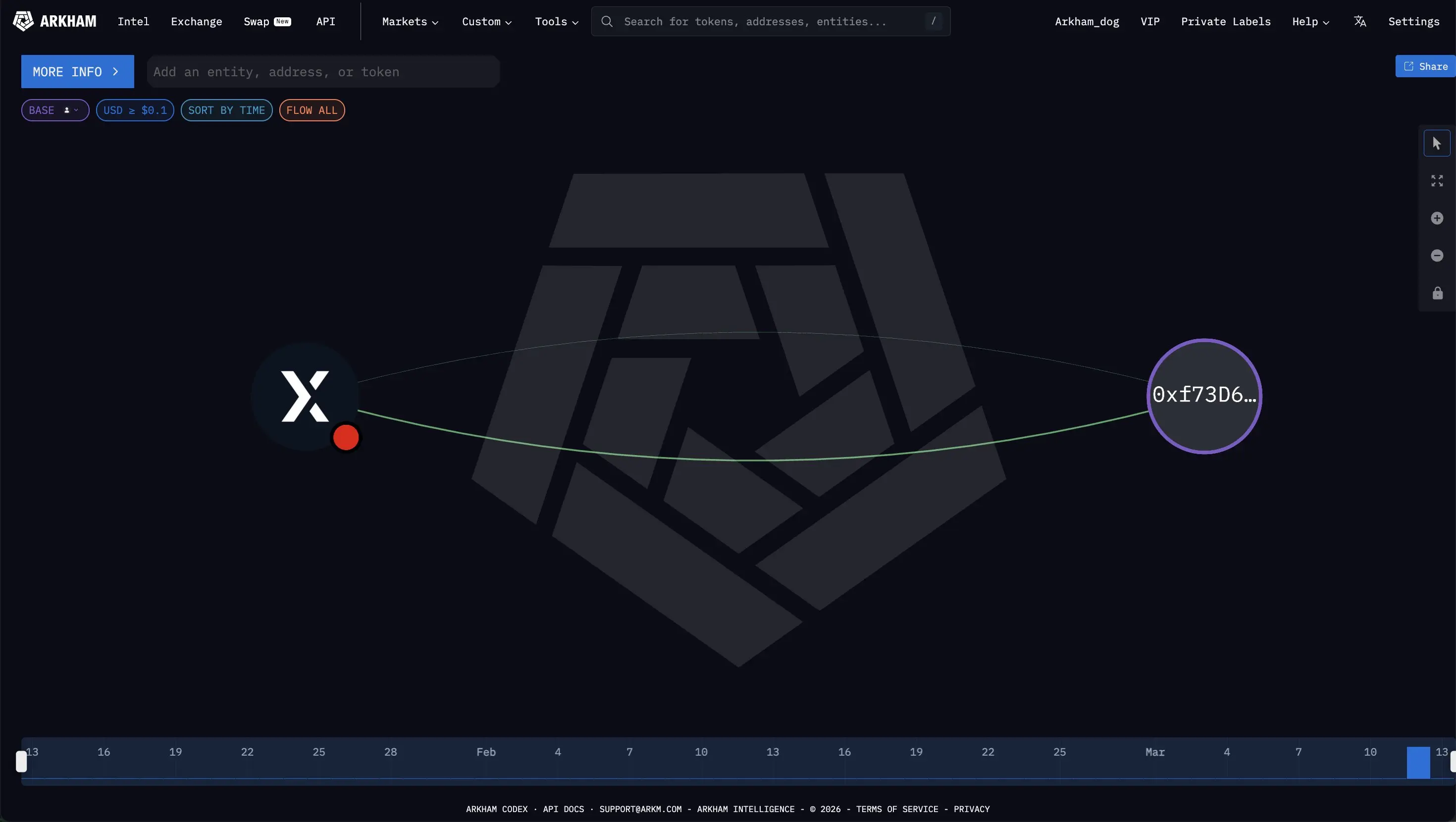Open the Exchange menu item
This screenshot has height=822, width=1456.
(x=196, y=21)
